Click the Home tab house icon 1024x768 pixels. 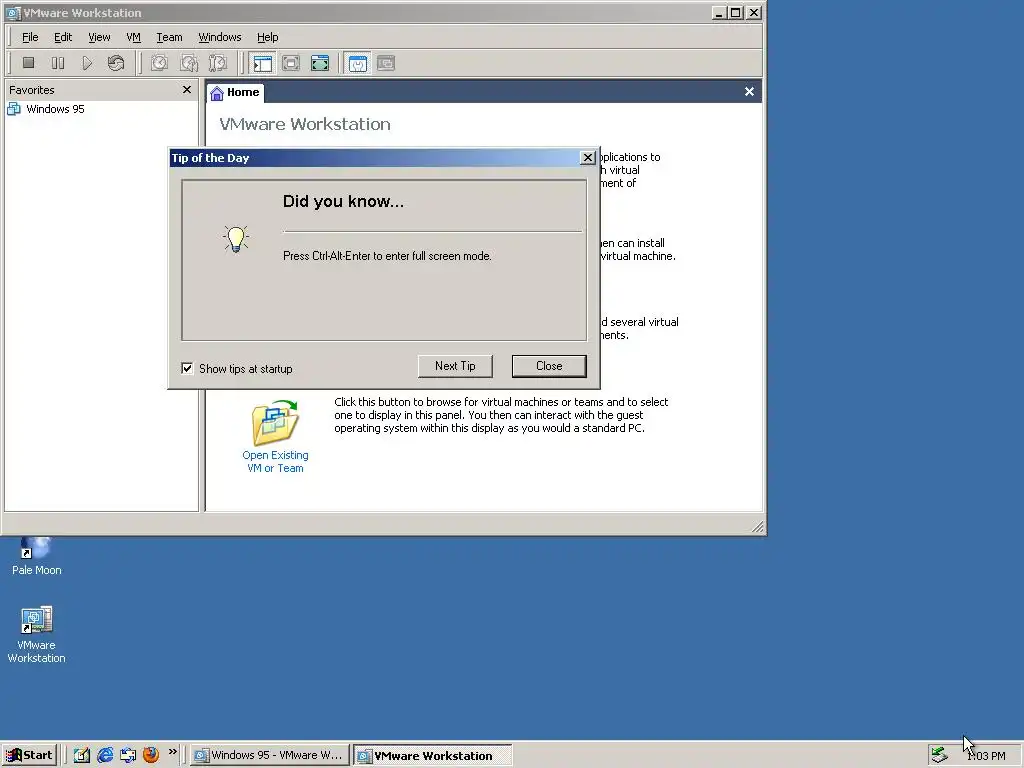[217, 93]
